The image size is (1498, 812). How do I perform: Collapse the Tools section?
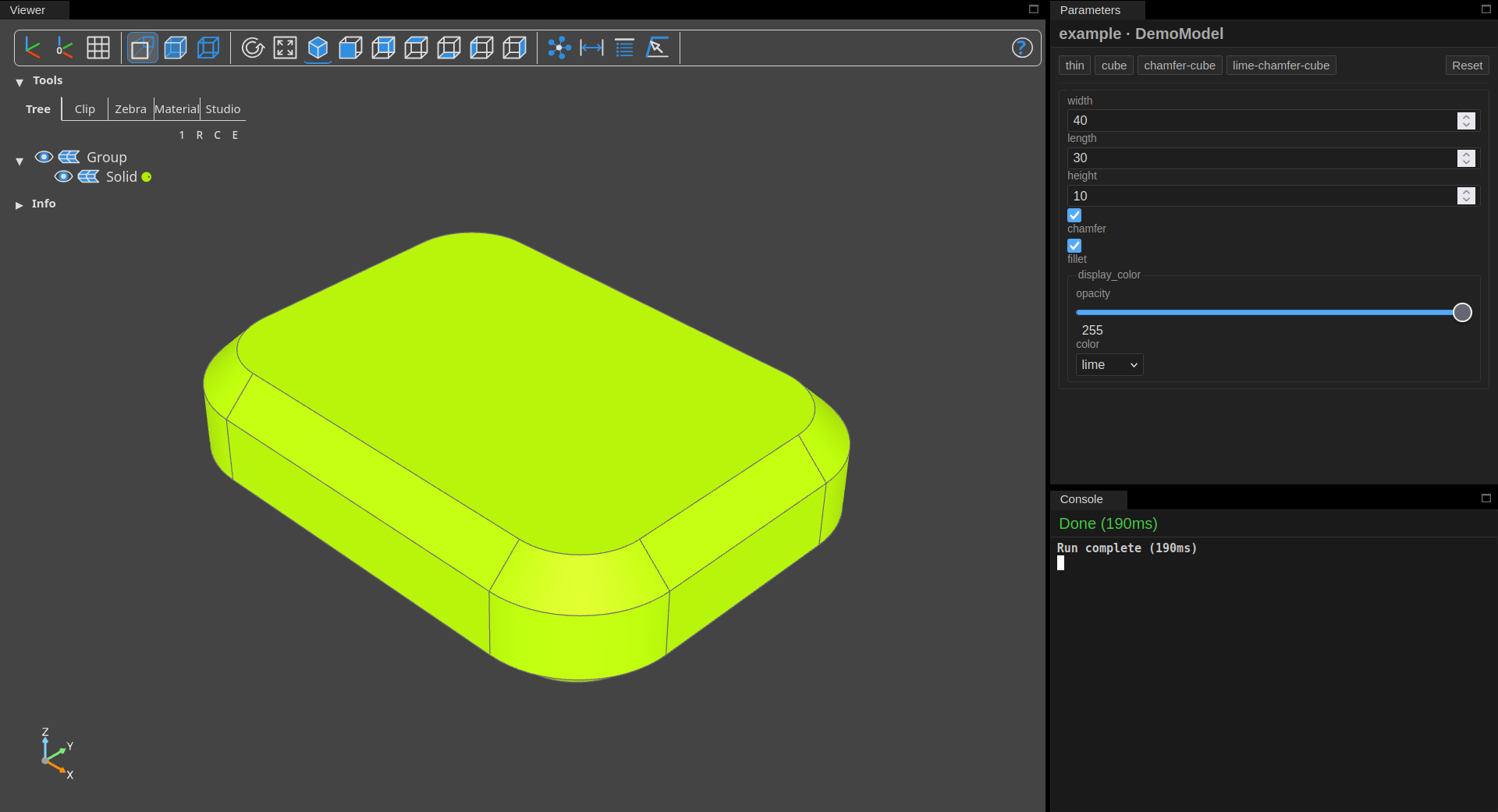(20, 81)
